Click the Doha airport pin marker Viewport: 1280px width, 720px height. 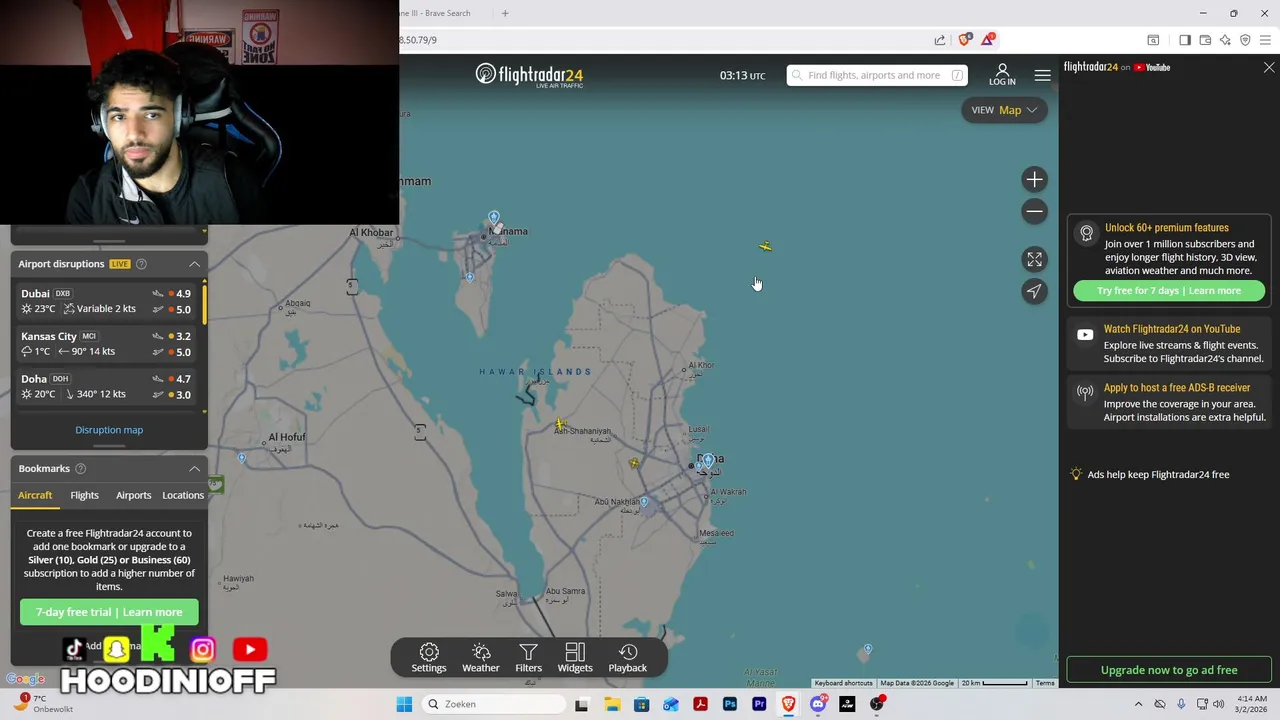tap(708, 460)
